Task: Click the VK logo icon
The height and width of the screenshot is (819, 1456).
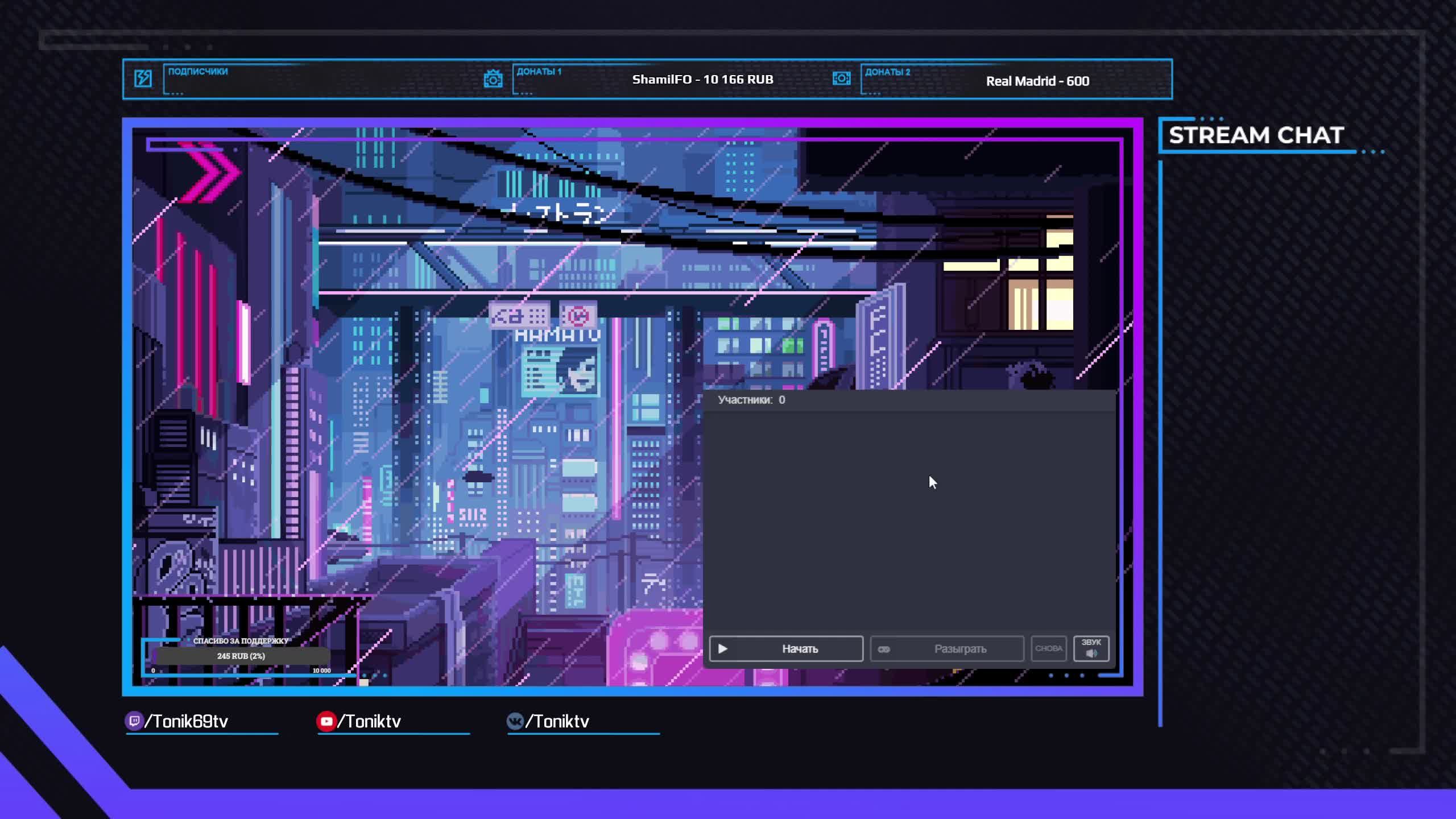Action: point(515,721)
